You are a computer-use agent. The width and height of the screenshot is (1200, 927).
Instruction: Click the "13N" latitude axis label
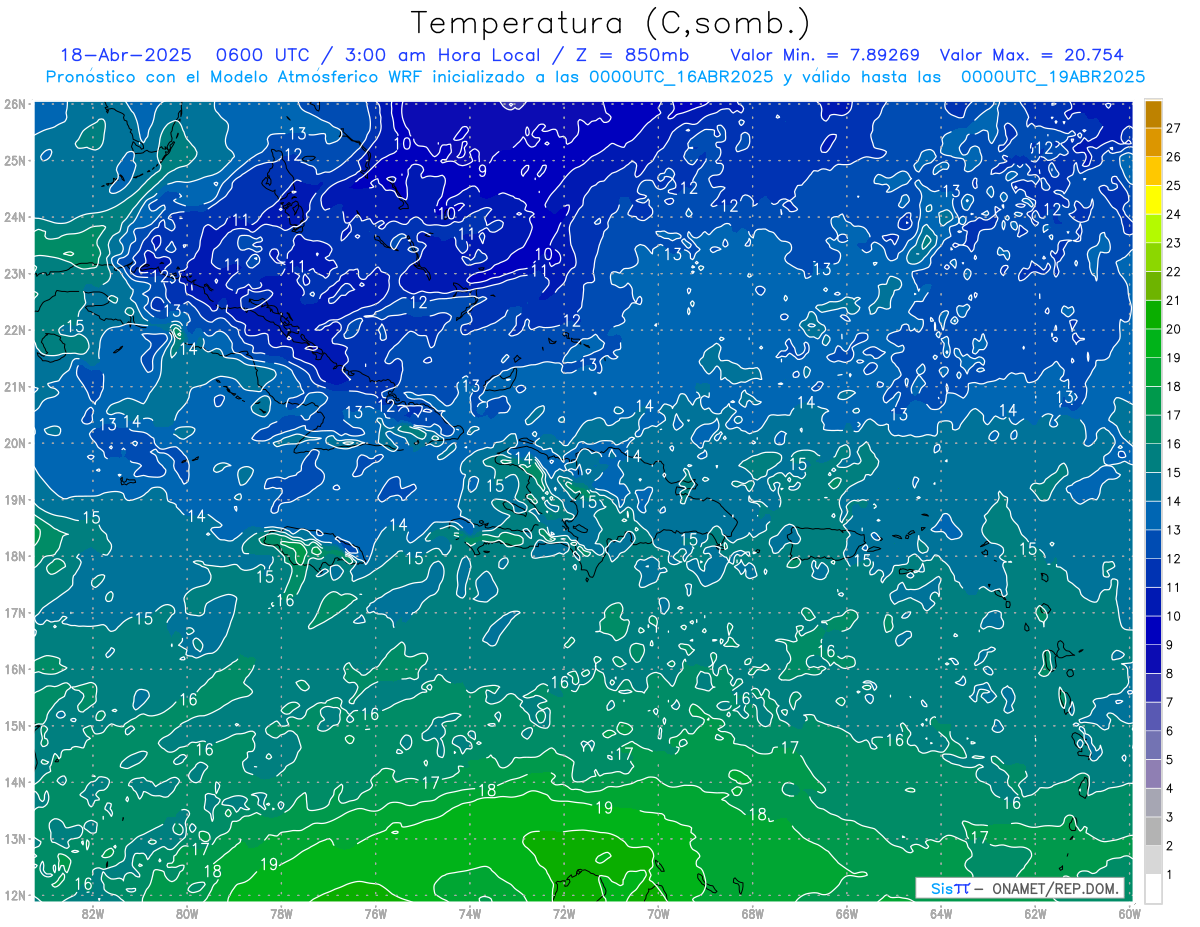[x=15, y=838]
